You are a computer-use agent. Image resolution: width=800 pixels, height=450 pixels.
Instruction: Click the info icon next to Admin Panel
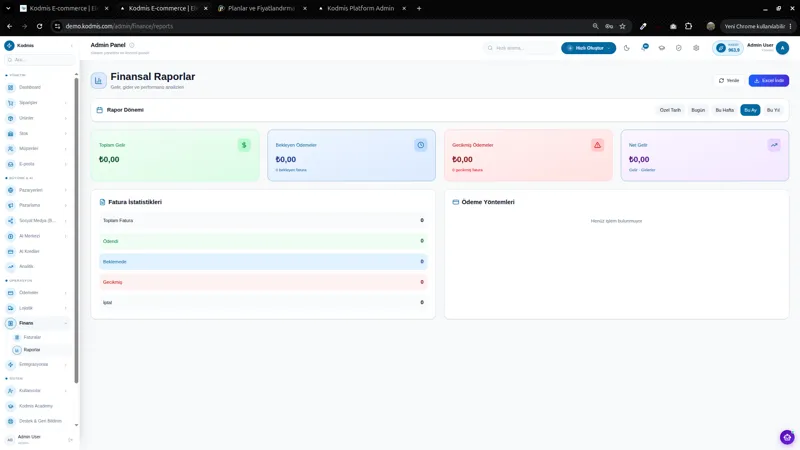coord(132,45)
